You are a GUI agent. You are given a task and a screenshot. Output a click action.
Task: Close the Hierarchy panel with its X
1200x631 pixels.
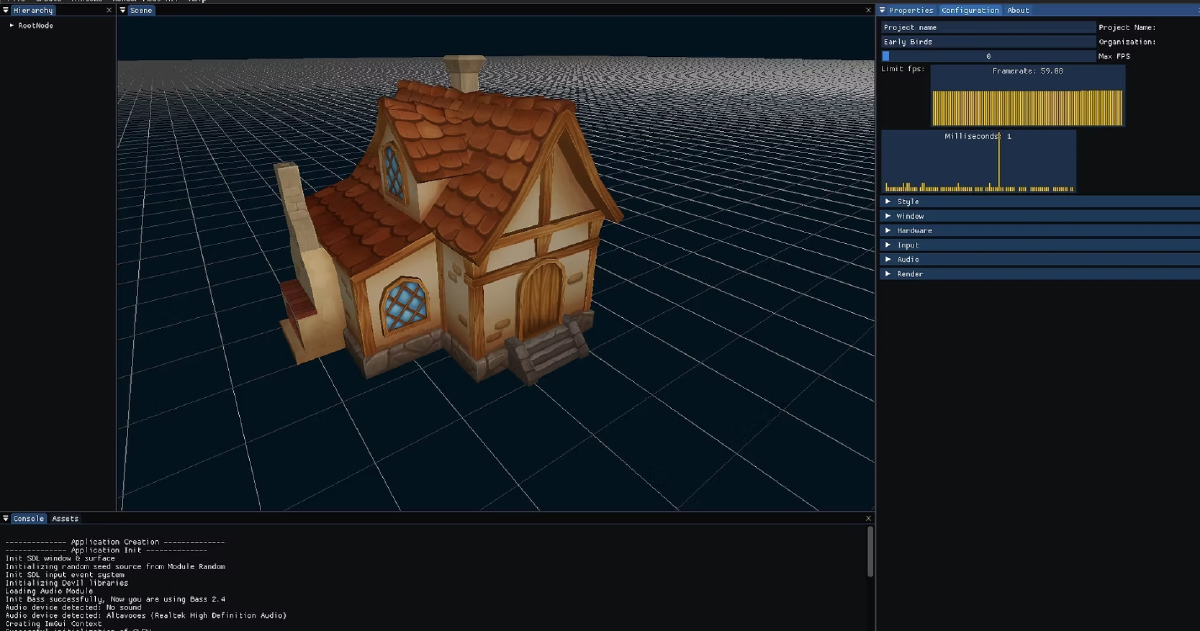[109, 10]
